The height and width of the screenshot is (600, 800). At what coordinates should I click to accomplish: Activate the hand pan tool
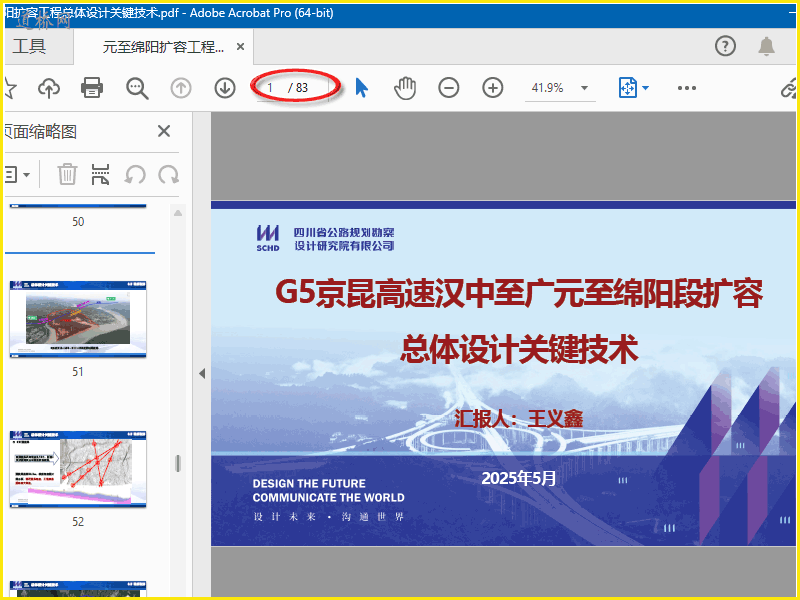(x=405, y=88)
